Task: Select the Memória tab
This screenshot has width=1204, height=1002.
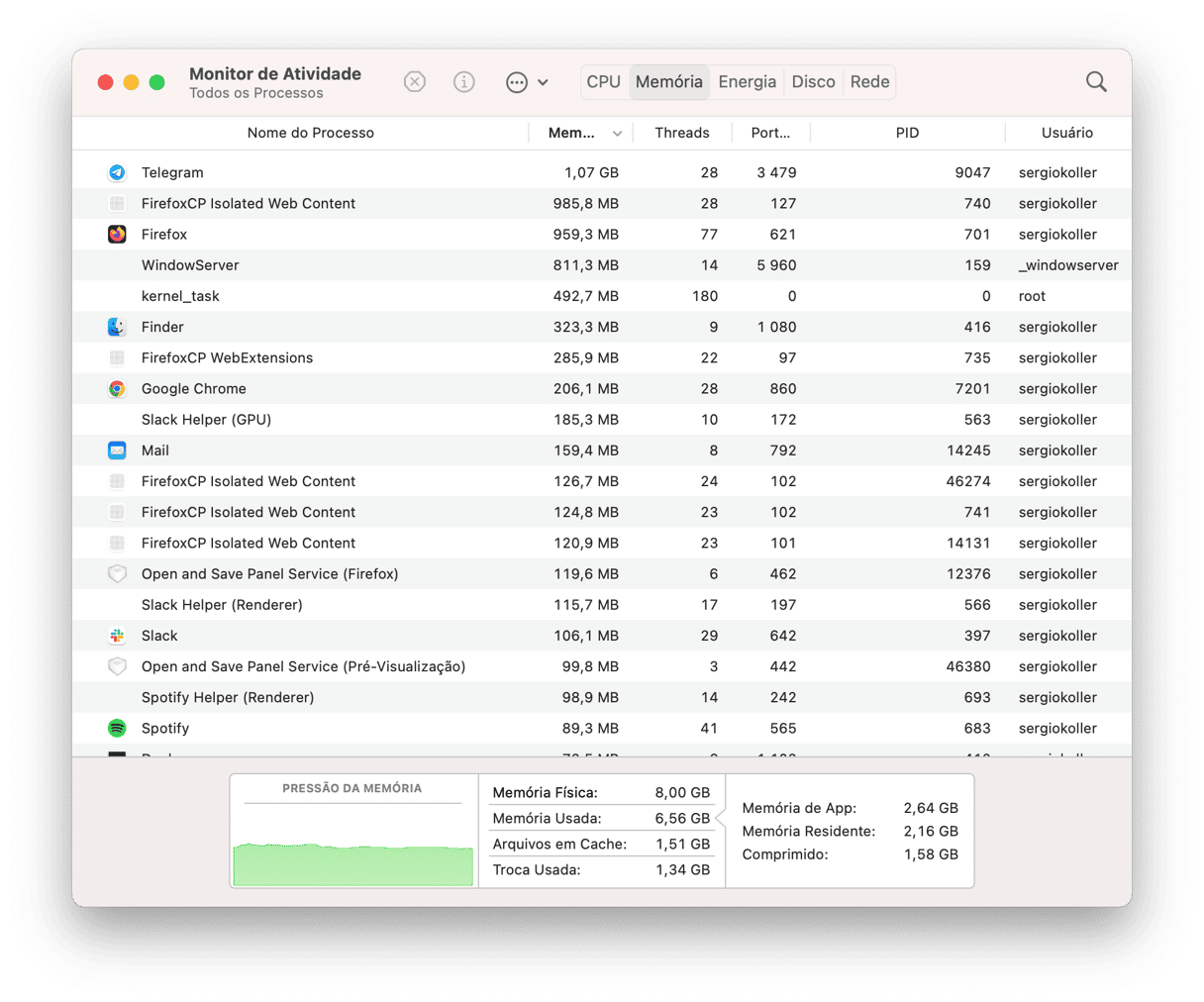Action: 669,82
